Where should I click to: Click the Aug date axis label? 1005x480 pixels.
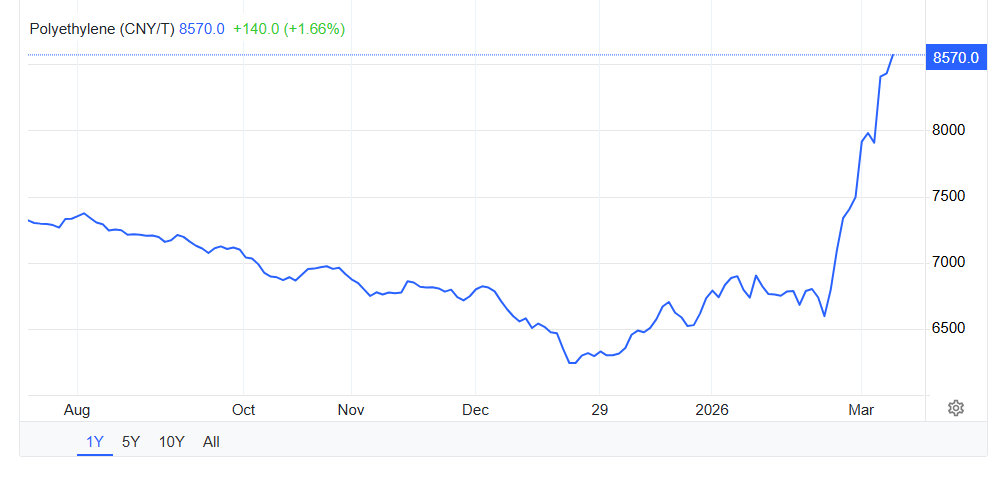(x=77, y=410)
